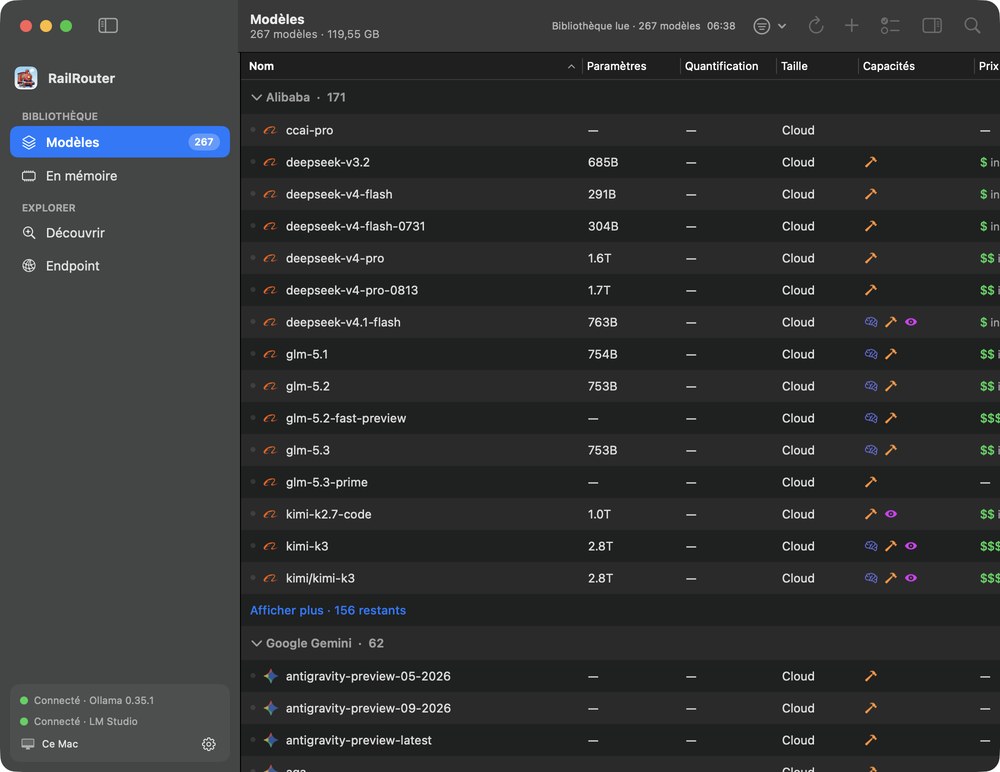
Task: Collapse the Alibaba group
Action: click(x=256, y=97)
